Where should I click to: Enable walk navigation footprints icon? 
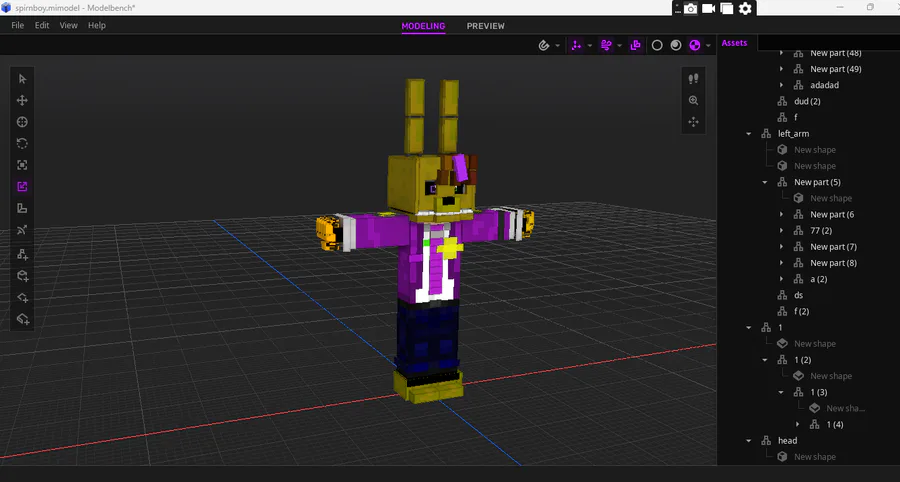[693, 79]
